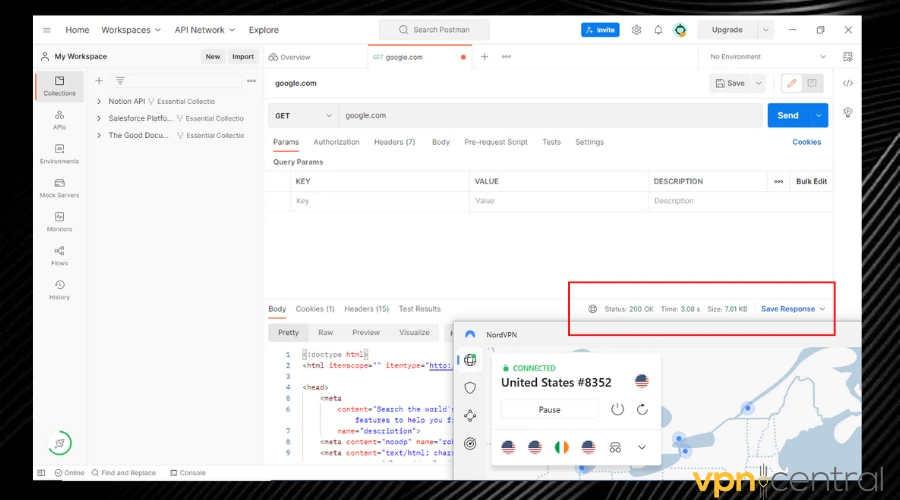Click the Invite button
This screenshot has width=900, height=500.
[x=600, y=30]
